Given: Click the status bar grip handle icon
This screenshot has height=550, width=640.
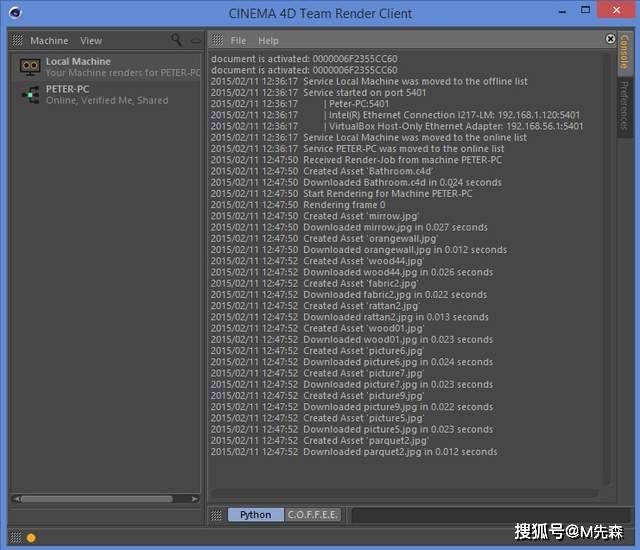Looking at the screenshot, I should 16,537.
